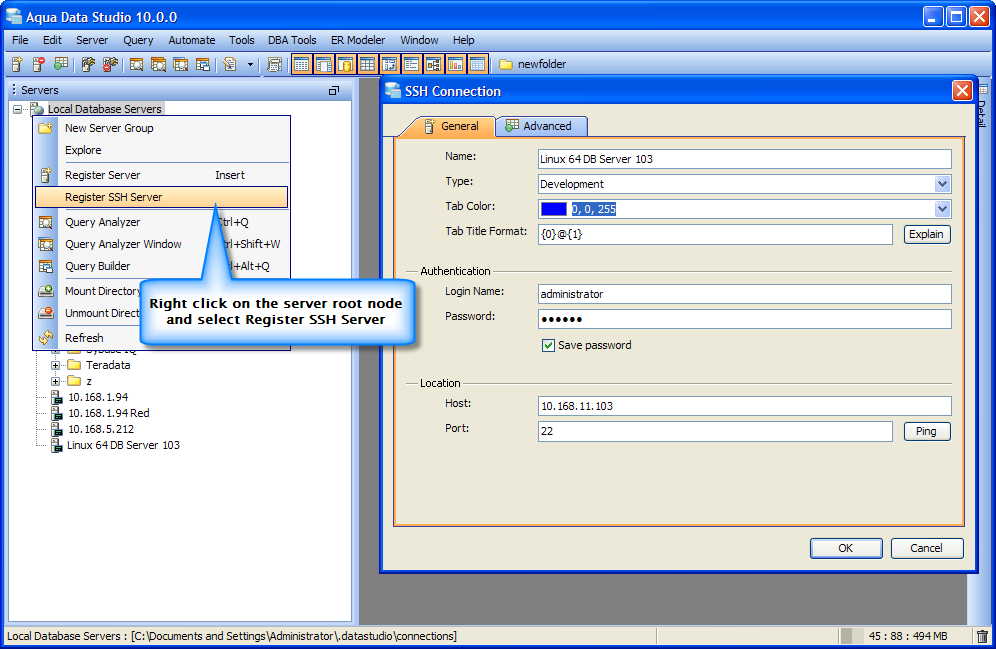Click into the Name input field
The height and width of the screenshot is (649, 996).
pyautogui.click(x=744, y=159)
